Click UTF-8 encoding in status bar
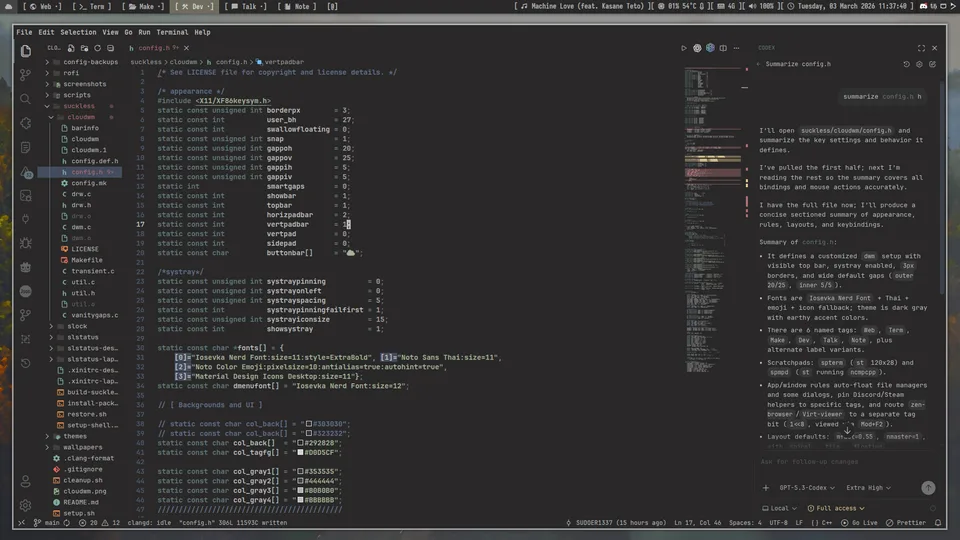 [x=778, y=523]
